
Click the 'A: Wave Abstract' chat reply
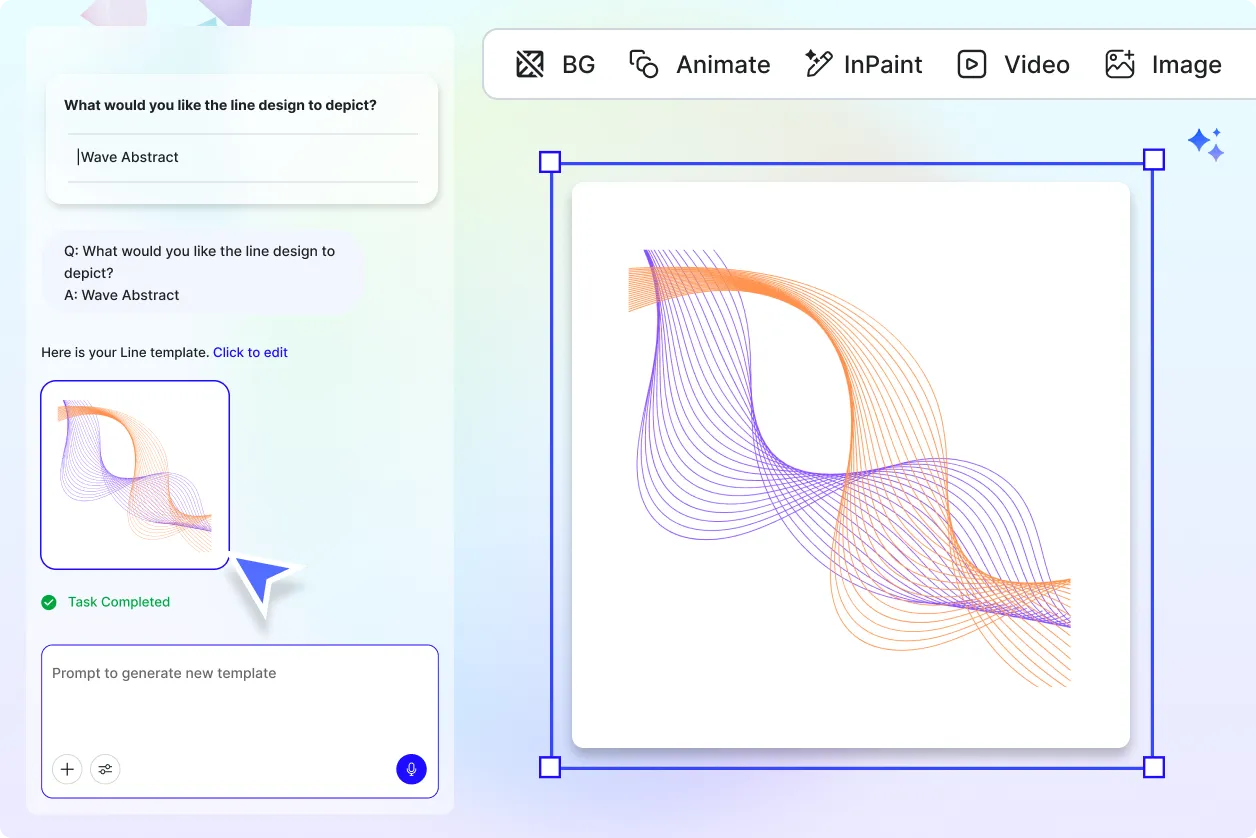click(x=122, y=295)
